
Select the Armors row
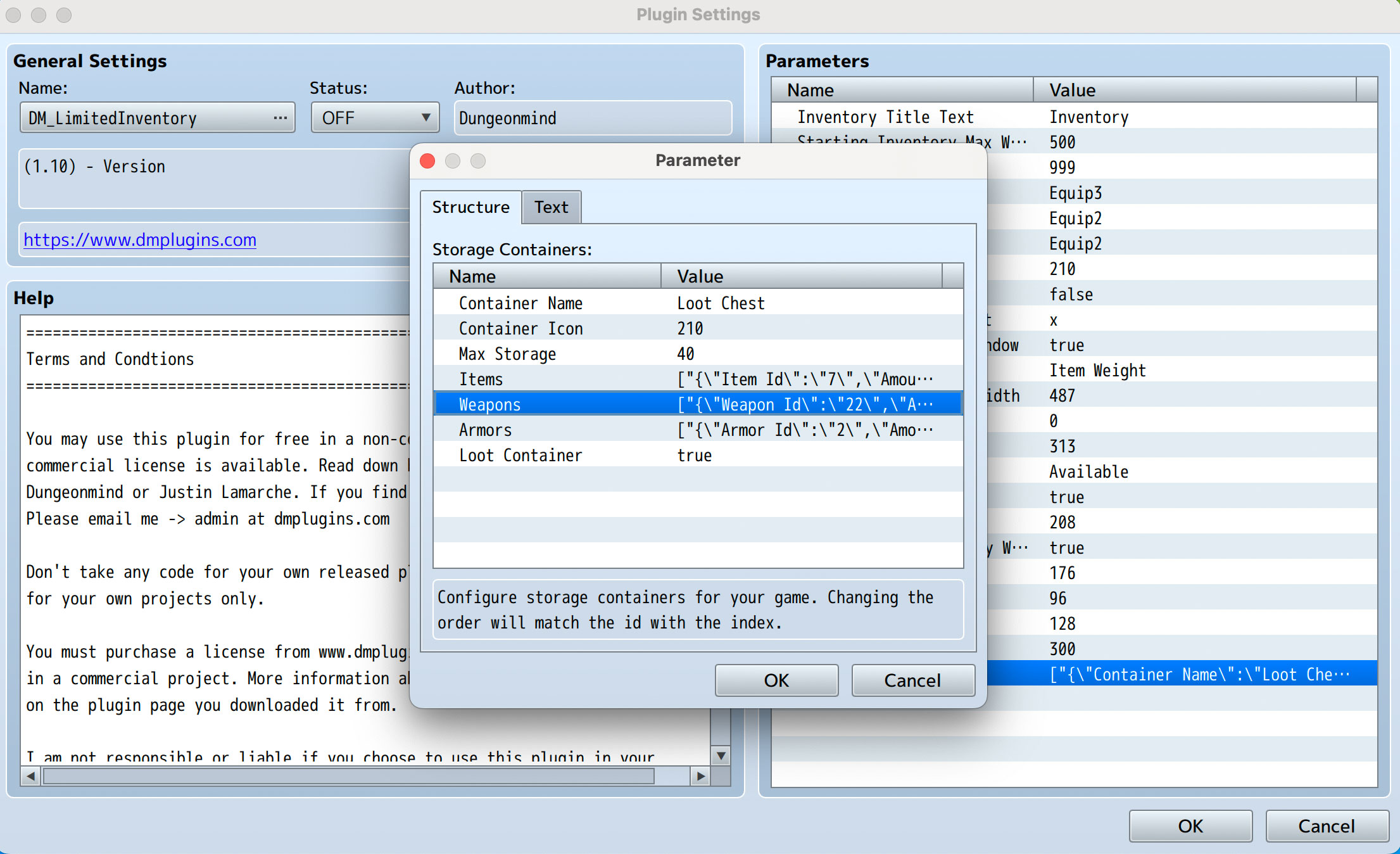pos(698,430)
